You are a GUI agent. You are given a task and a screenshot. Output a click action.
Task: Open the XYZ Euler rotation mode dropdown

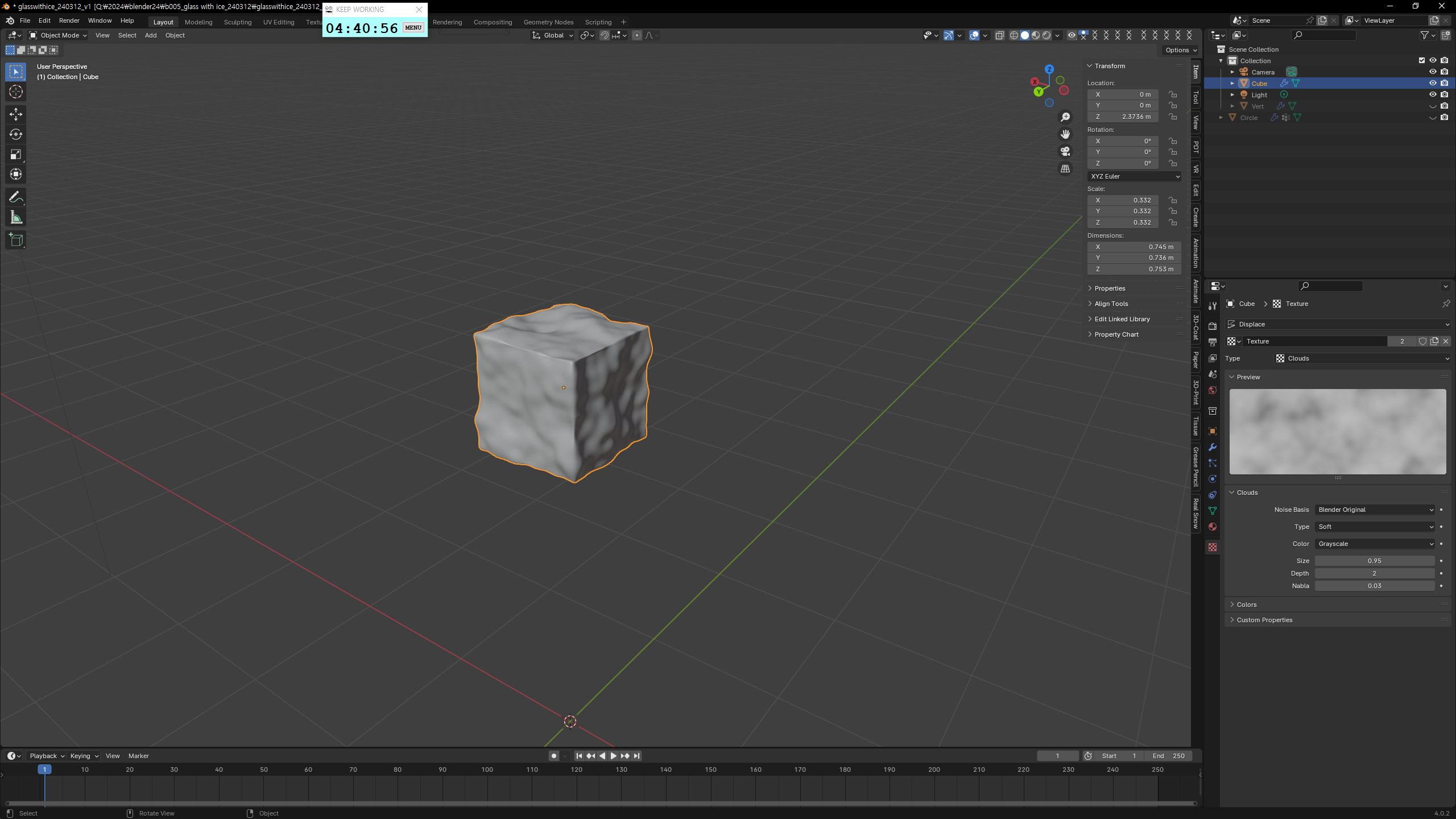coord(1134,176)
